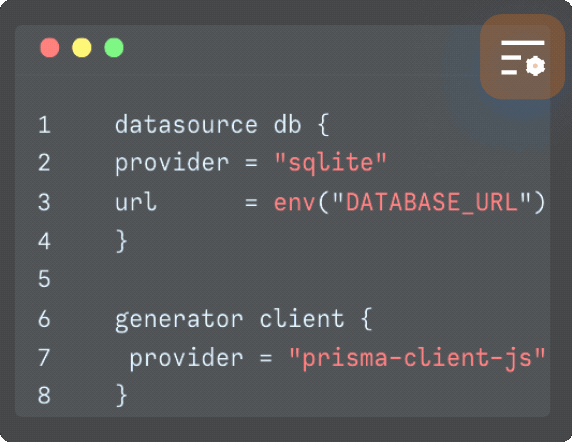572x442 pixels.
Task: Select line number 3 in gutter
Action: 45,202
